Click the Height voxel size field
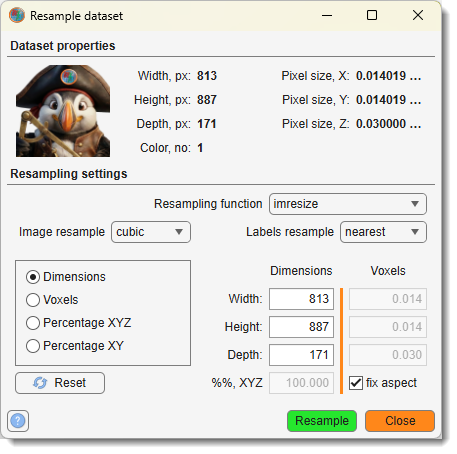Viewport: 457px width, 454px height. click(388, 327)
